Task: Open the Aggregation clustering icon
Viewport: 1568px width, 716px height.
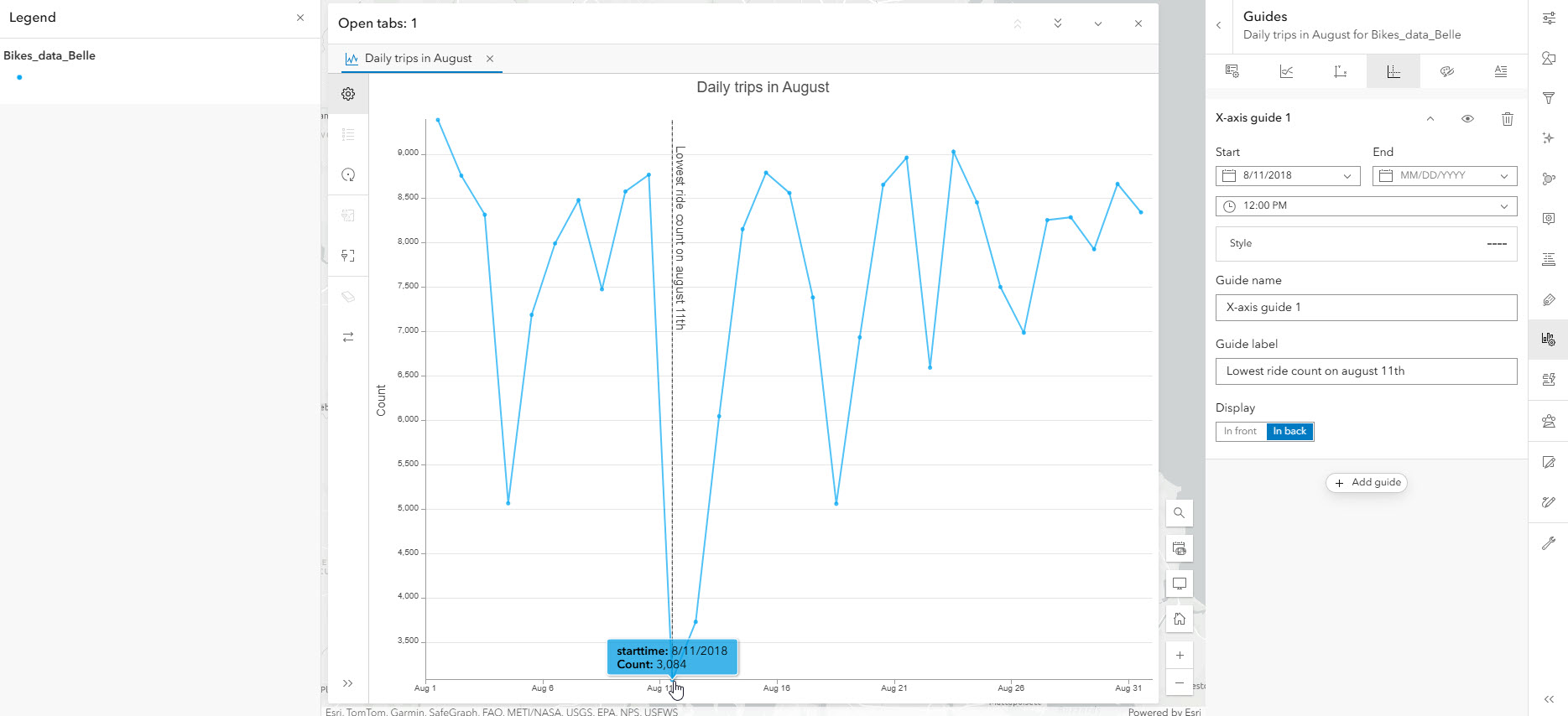Action: (x=1549, y=179)
